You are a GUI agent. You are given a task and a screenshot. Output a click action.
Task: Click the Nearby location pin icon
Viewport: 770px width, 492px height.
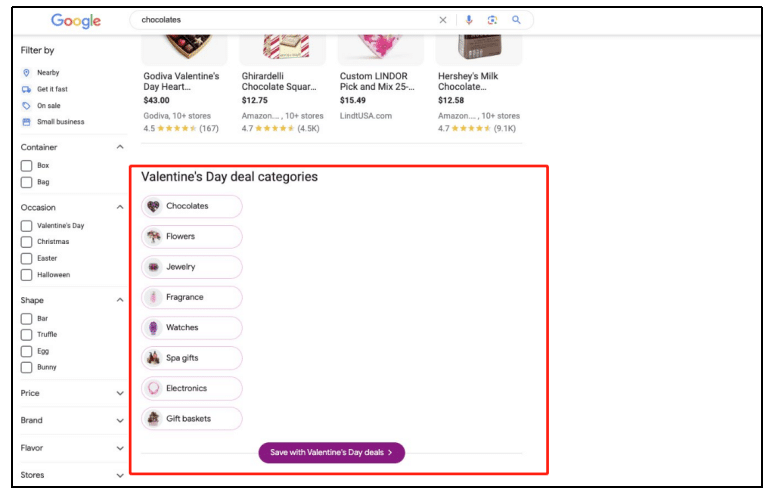coord(26,73)
